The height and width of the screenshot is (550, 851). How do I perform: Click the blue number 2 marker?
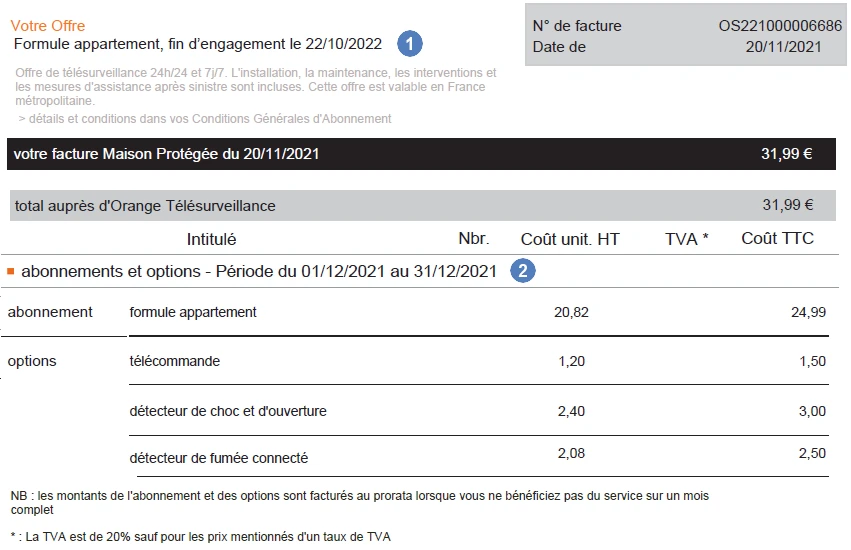tap(523, 270)
